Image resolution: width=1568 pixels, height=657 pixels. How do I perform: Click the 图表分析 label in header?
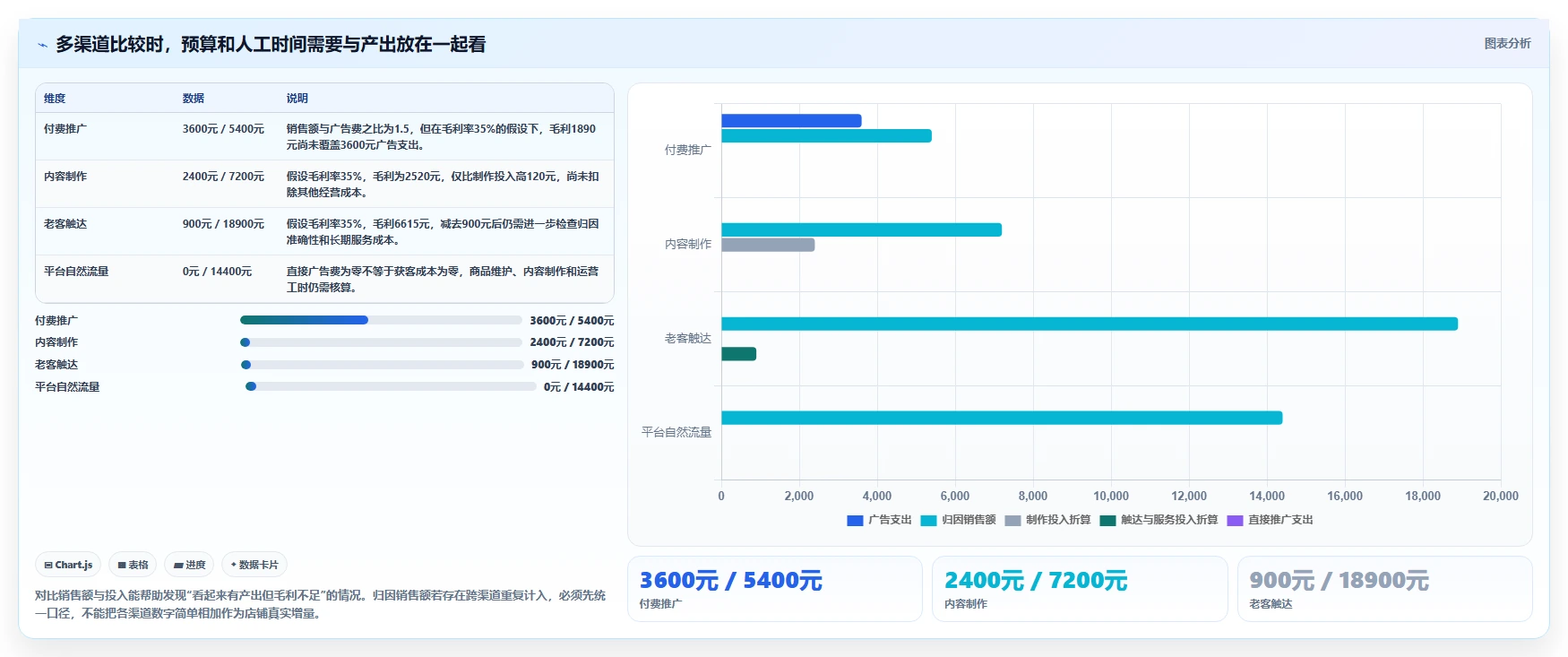tap(1507, 43)
